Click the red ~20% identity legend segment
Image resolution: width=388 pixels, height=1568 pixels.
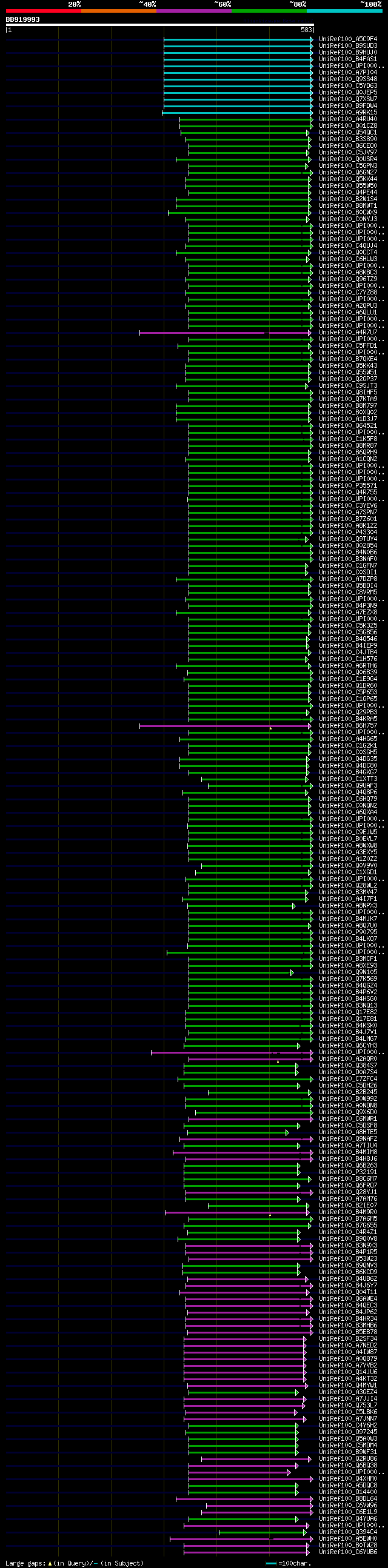tap(43, 11)
